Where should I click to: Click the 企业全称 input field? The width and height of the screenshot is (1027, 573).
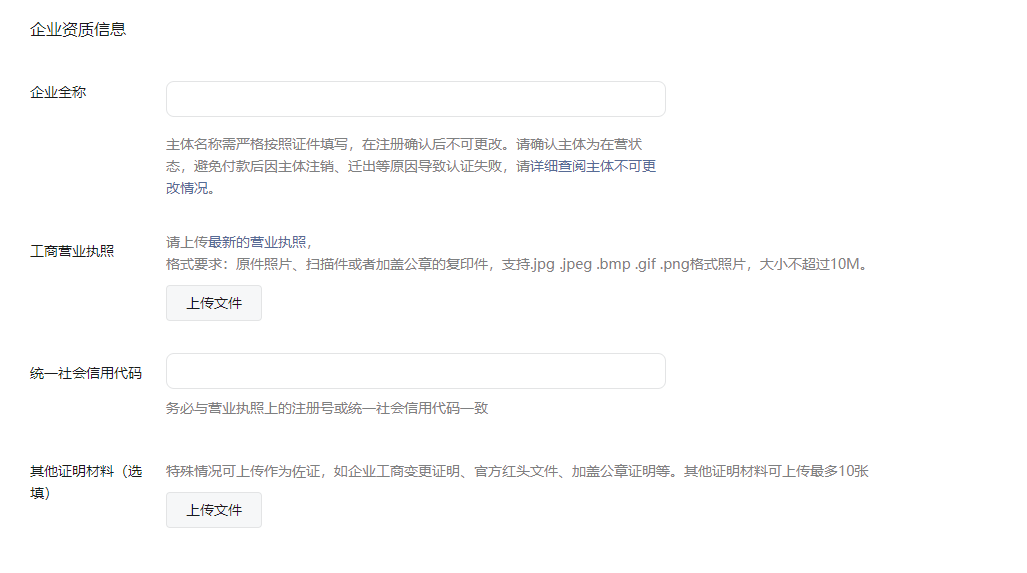coord(415,99)
